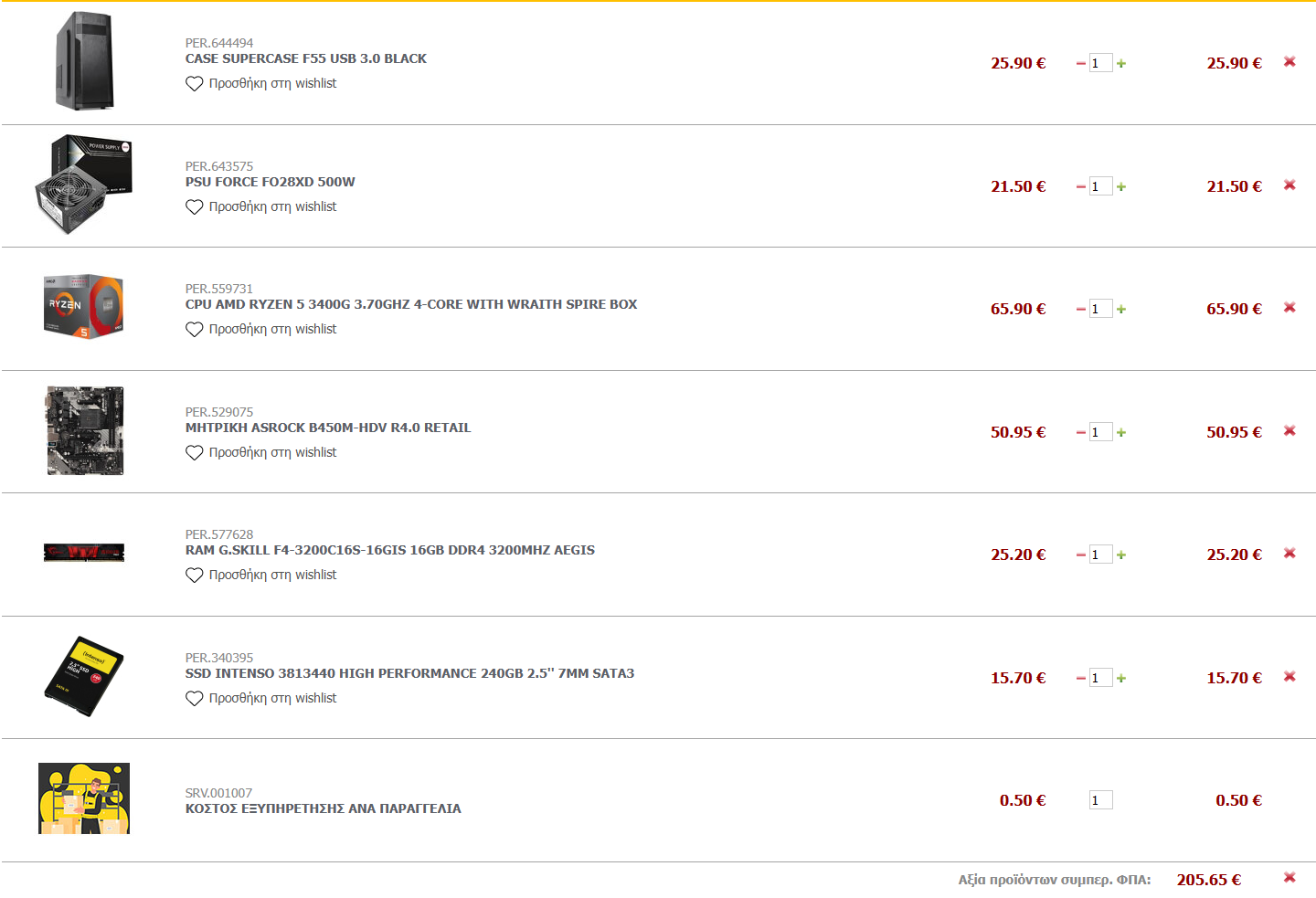Click heart icon for SSD INTENSO wishlist

195,699
